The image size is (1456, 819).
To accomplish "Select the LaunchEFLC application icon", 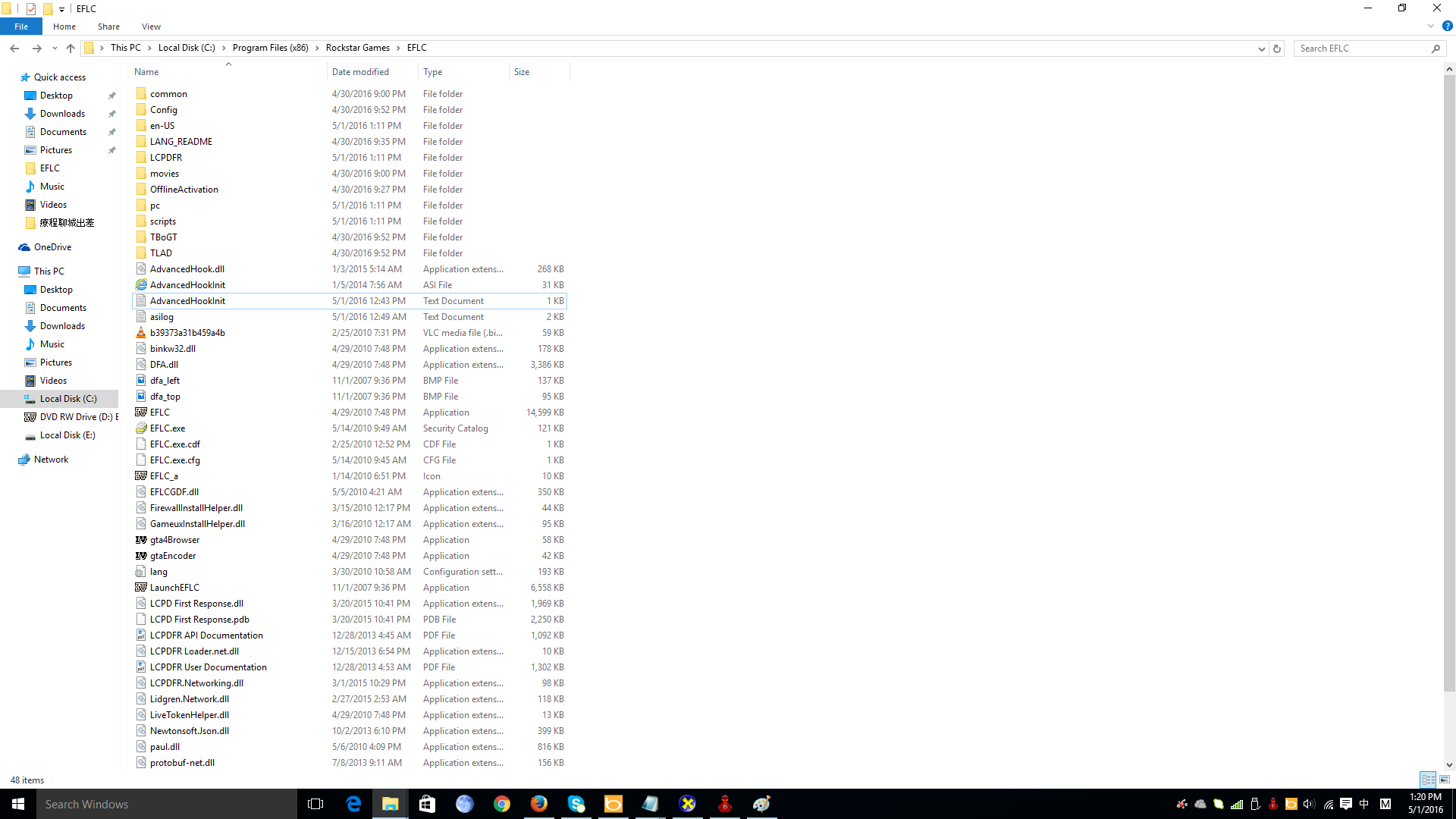I will pyautogui.click(x=141, y=588).
